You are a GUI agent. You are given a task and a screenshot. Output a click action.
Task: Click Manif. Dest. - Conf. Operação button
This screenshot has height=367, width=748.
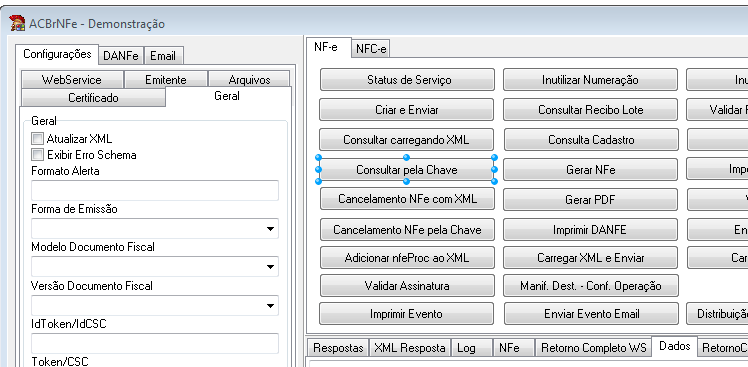pos(591,285)
